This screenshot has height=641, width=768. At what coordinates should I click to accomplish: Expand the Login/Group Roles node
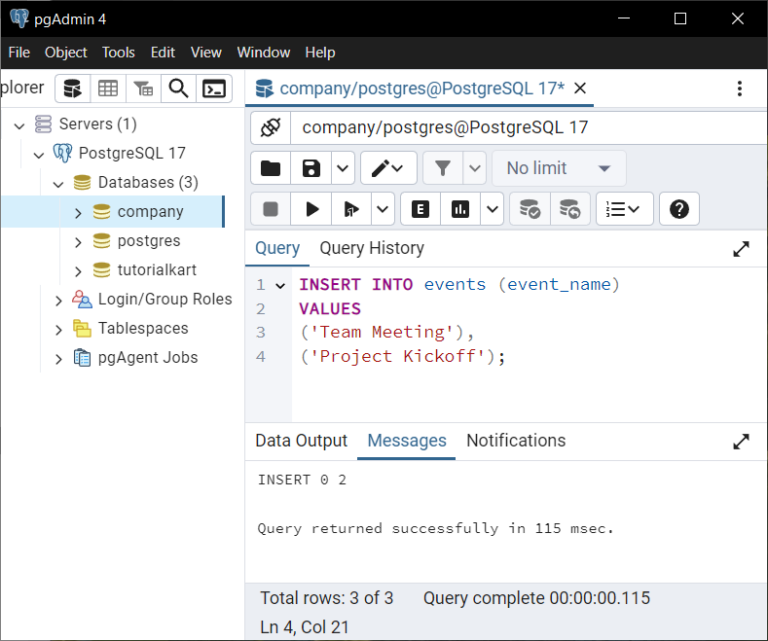tap(59, 300)
